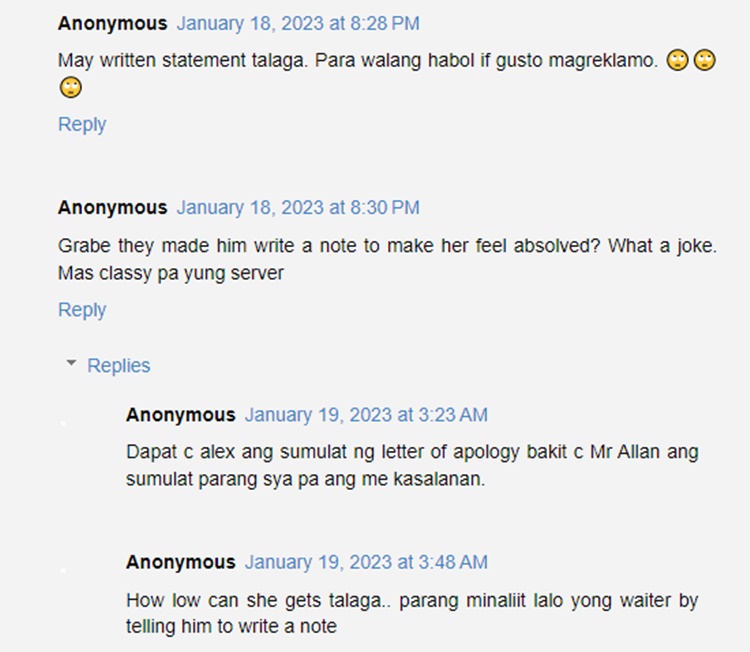Click the Replies label link
750x652 pixels.
(119, 366)
